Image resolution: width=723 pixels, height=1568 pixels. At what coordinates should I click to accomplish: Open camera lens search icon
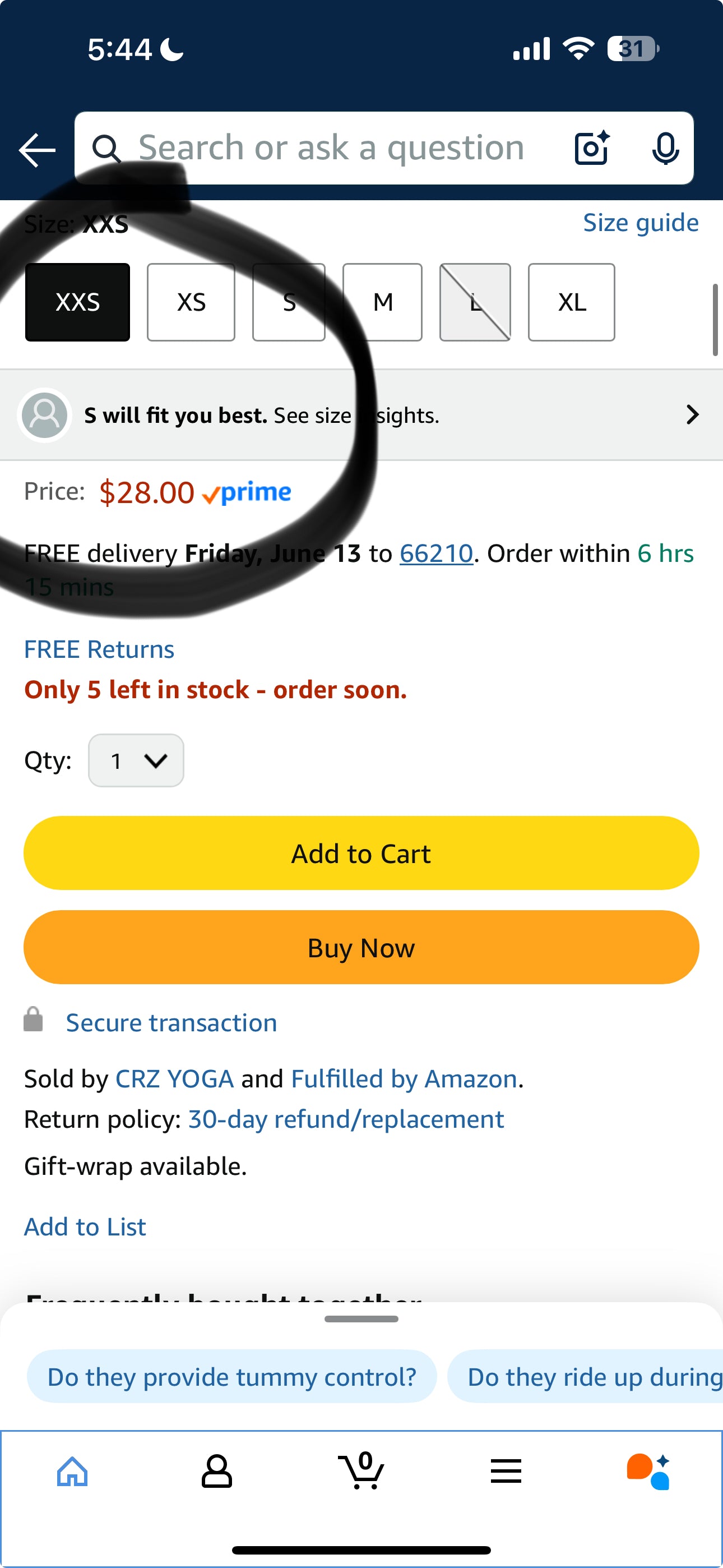592,148
